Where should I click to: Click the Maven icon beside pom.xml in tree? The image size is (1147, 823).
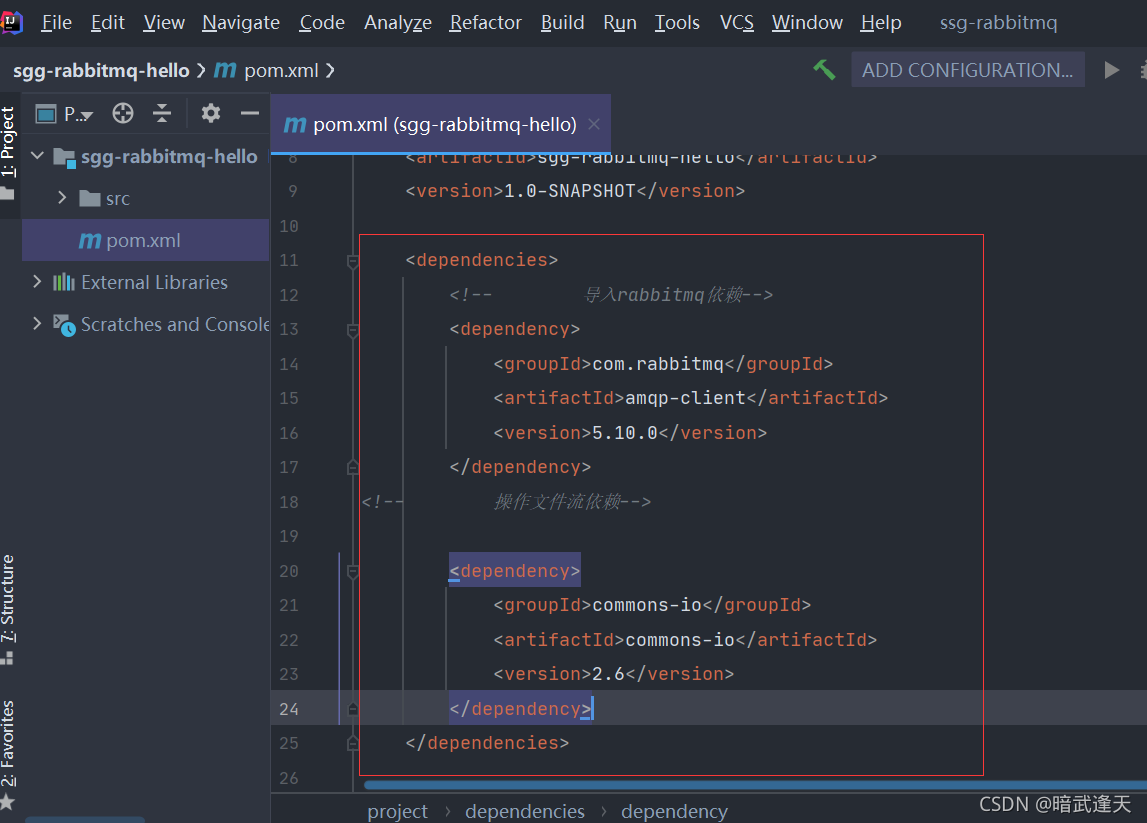point(89,241)
